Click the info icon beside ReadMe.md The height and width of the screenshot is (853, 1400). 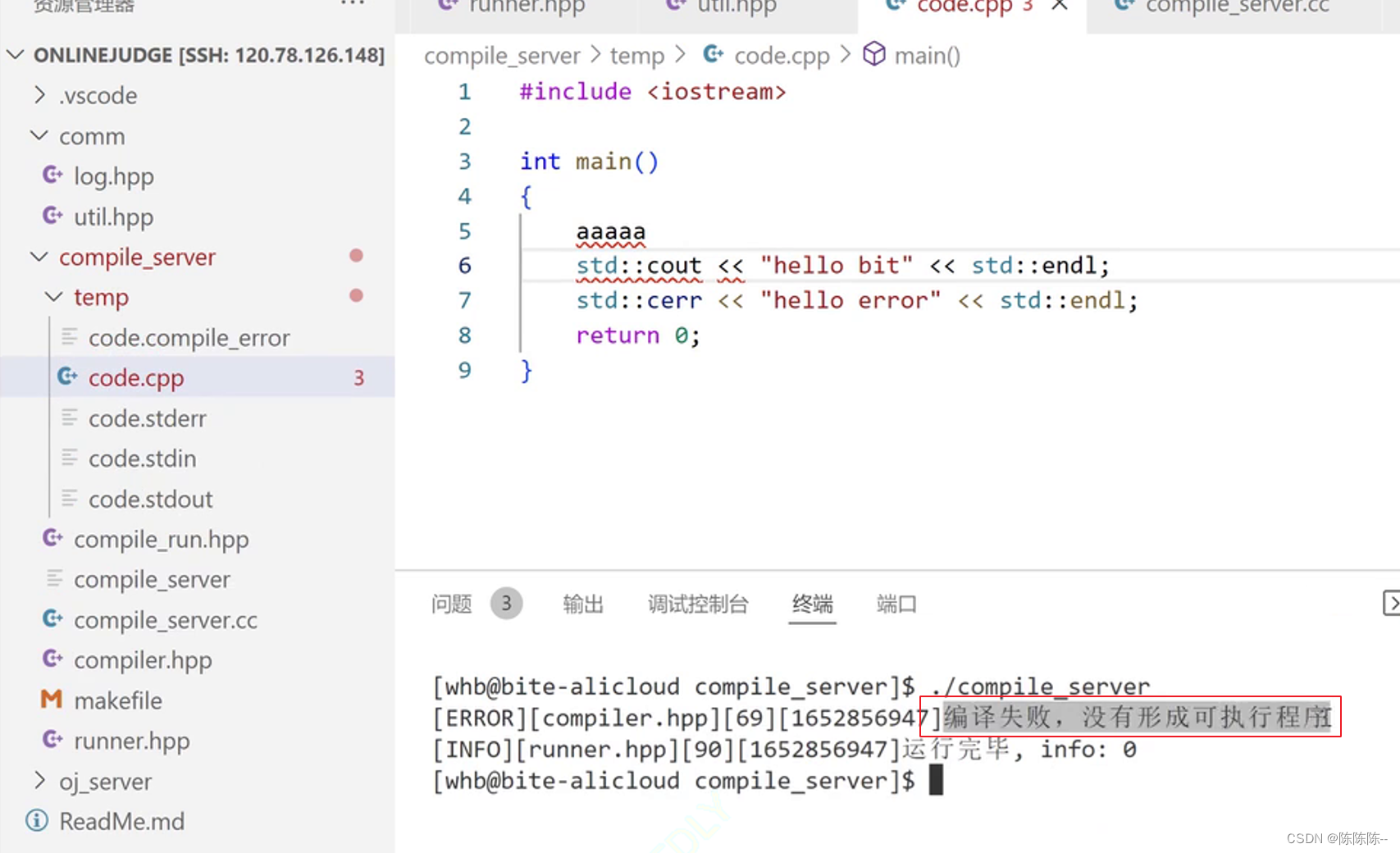37,820
